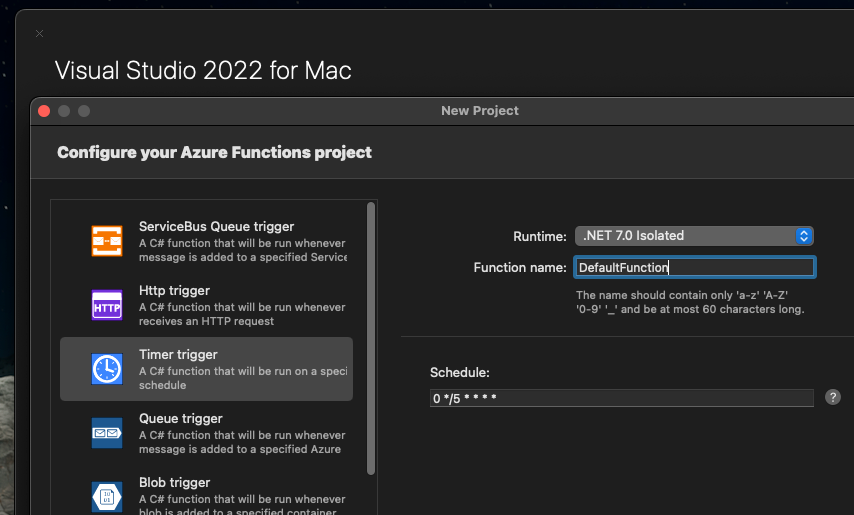Click into the Function name field
Viewport: 854px width, 515px height.
[x=694, y=267]
